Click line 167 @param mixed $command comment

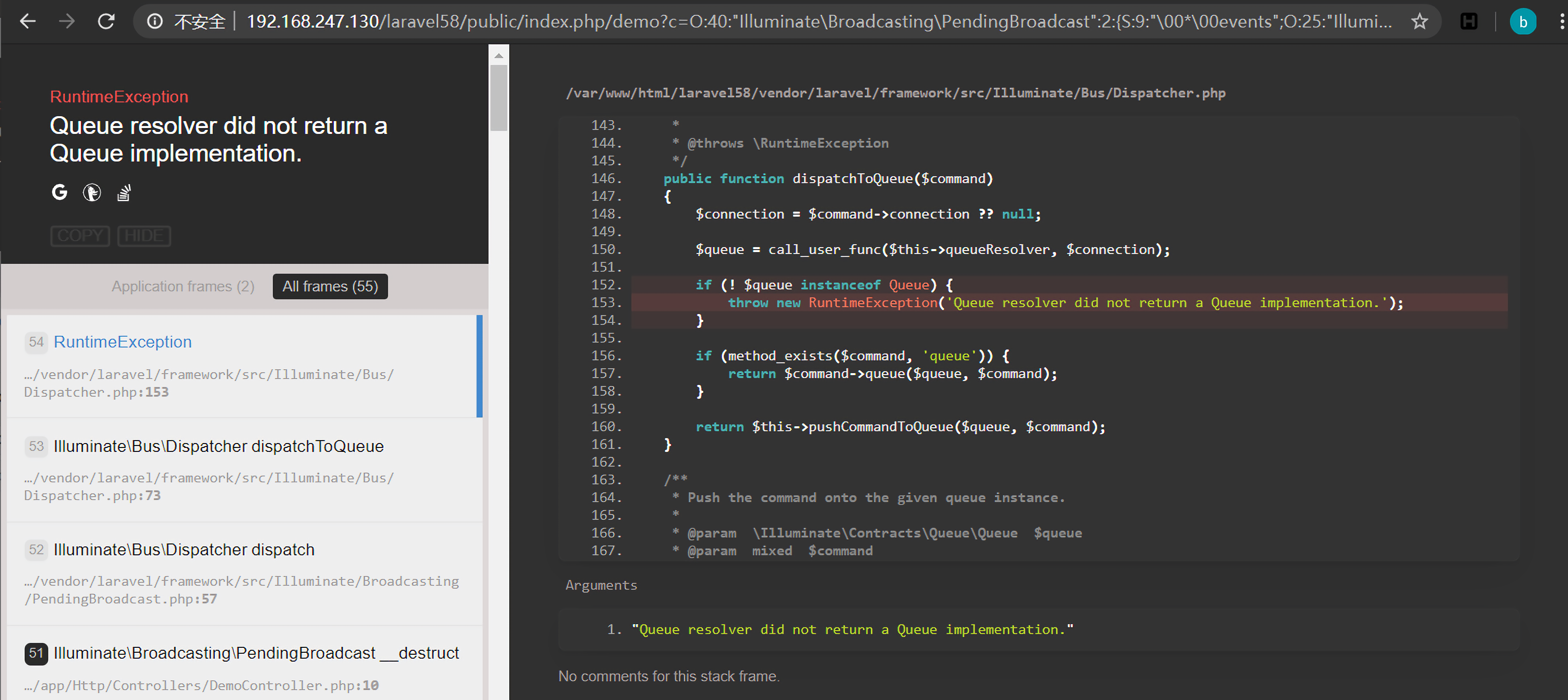(x=772, y=551)
